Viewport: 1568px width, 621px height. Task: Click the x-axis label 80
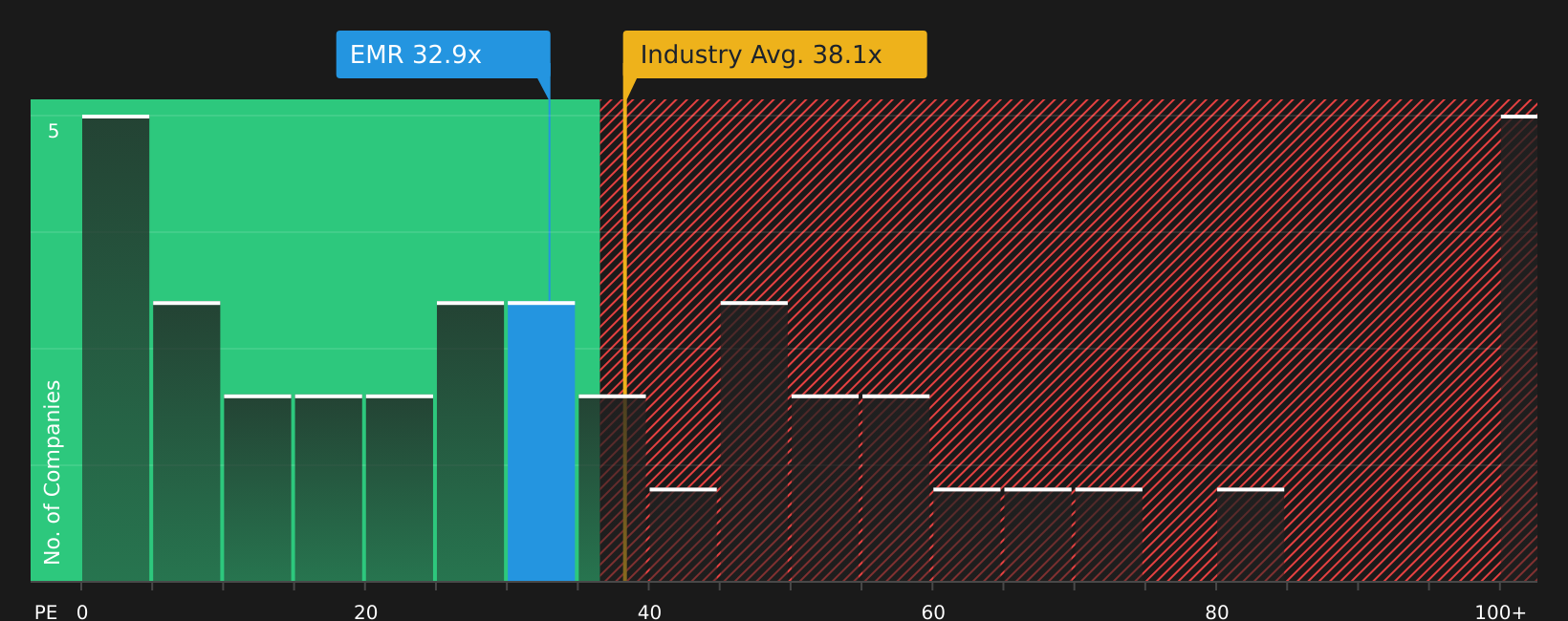pos(1217,612)
